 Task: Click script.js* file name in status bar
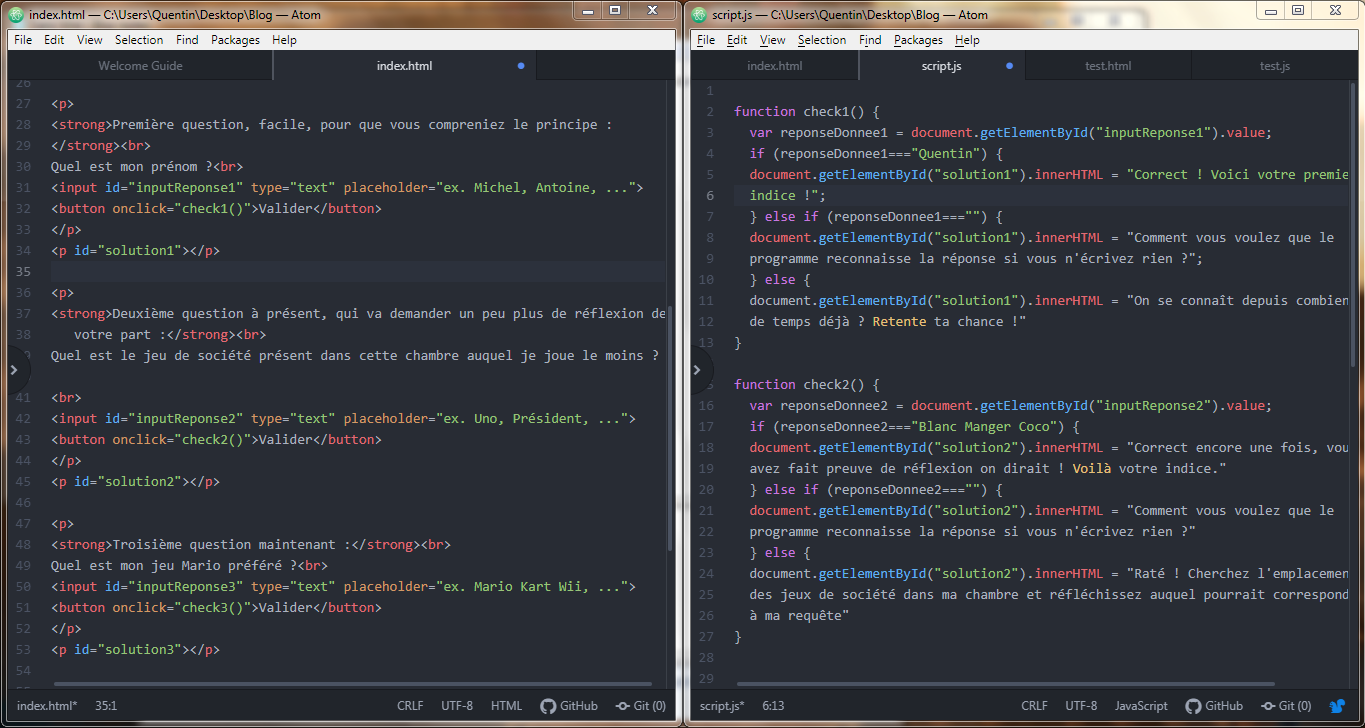coord(721,705)
